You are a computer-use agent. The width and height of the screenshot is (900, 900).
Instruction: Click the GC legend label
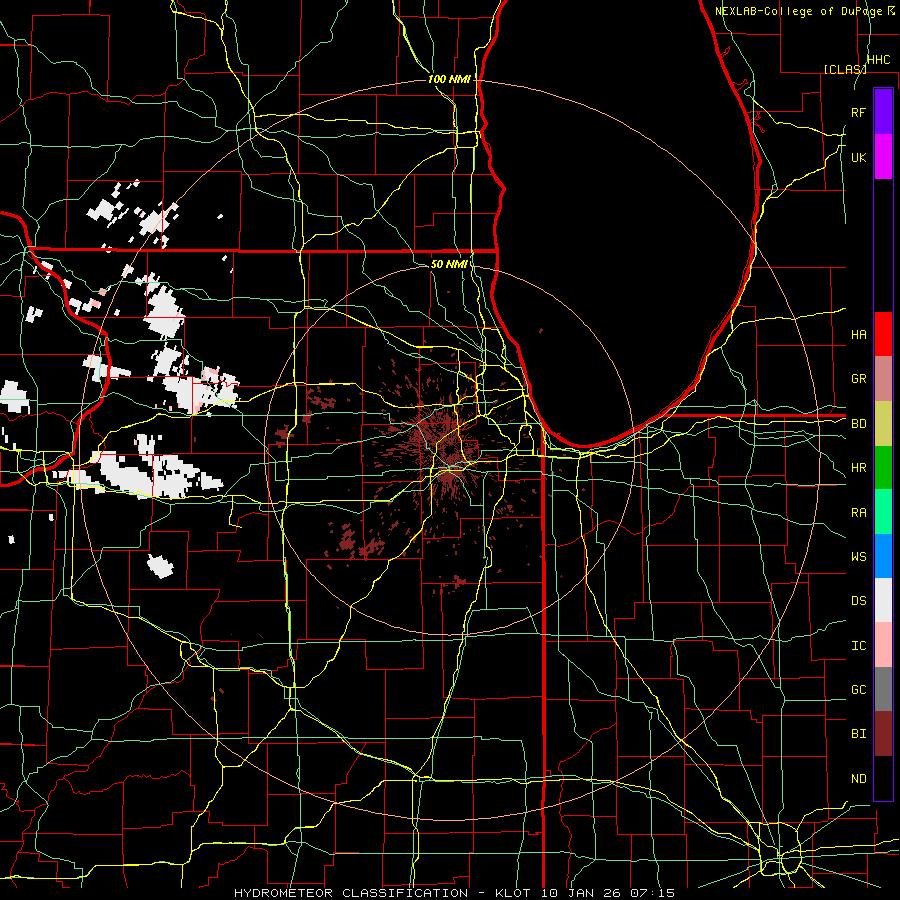858,690
